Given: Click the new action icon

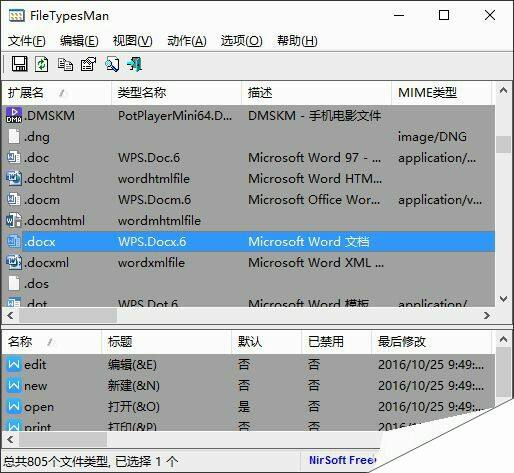Looking at the screenshot, I should tap(14, 386).
